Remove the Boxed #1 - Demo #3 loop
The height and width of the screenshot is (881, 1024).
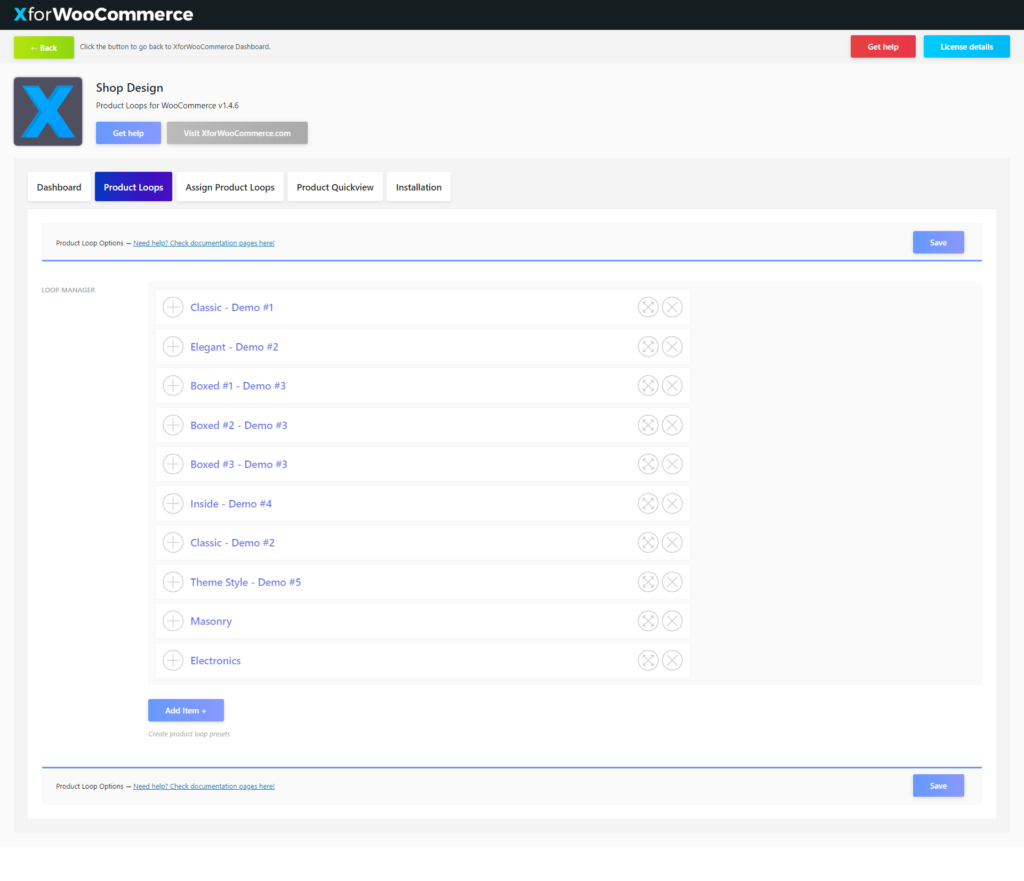tap(672, 386)
